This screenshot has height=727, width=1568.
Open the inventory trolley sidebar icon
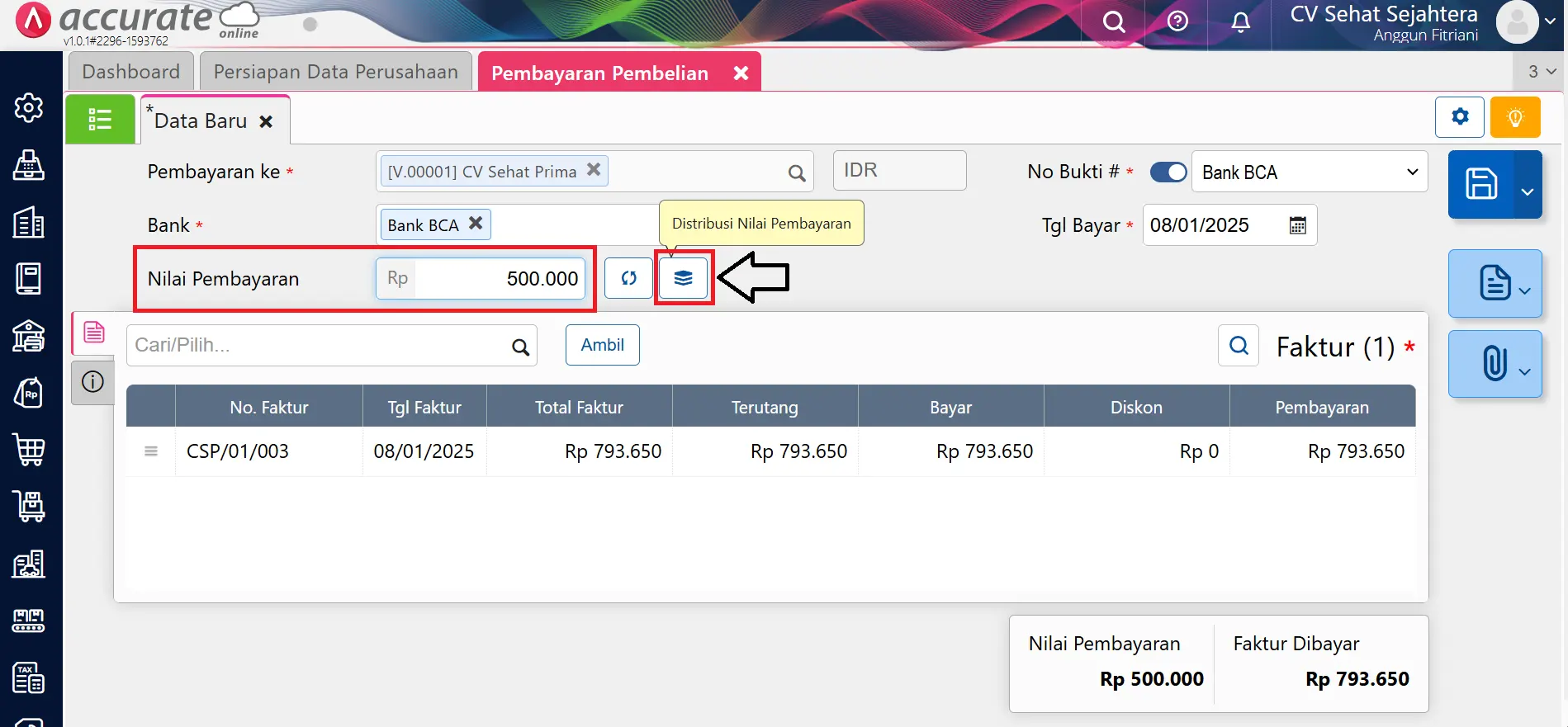point(29,507)
